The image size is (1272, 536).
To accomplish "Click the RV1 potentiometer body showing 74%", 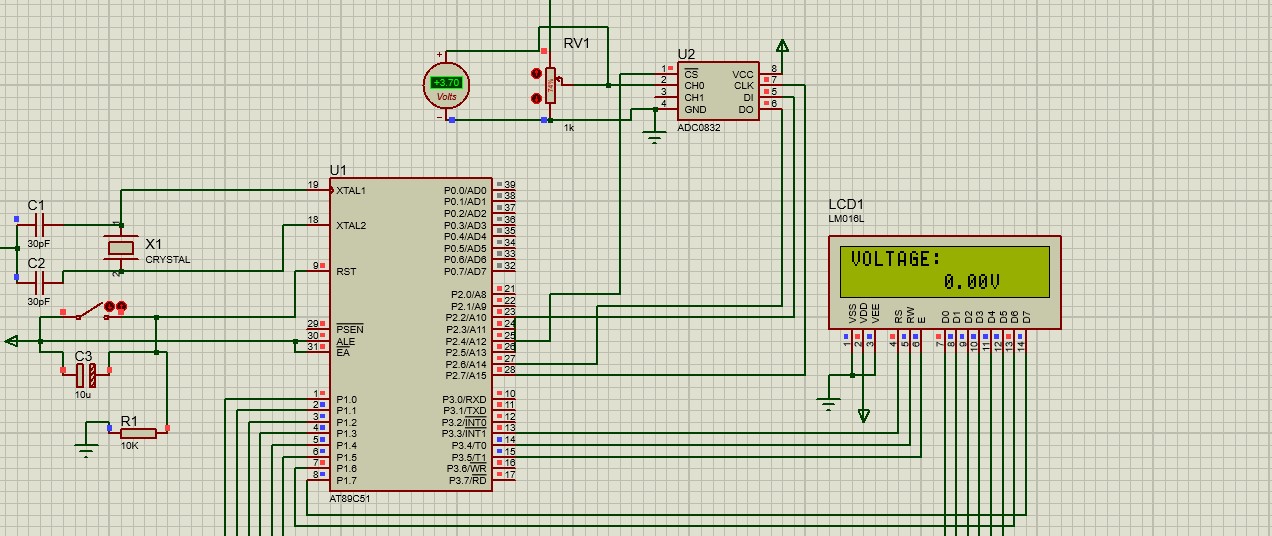I will tap(550, 86).
